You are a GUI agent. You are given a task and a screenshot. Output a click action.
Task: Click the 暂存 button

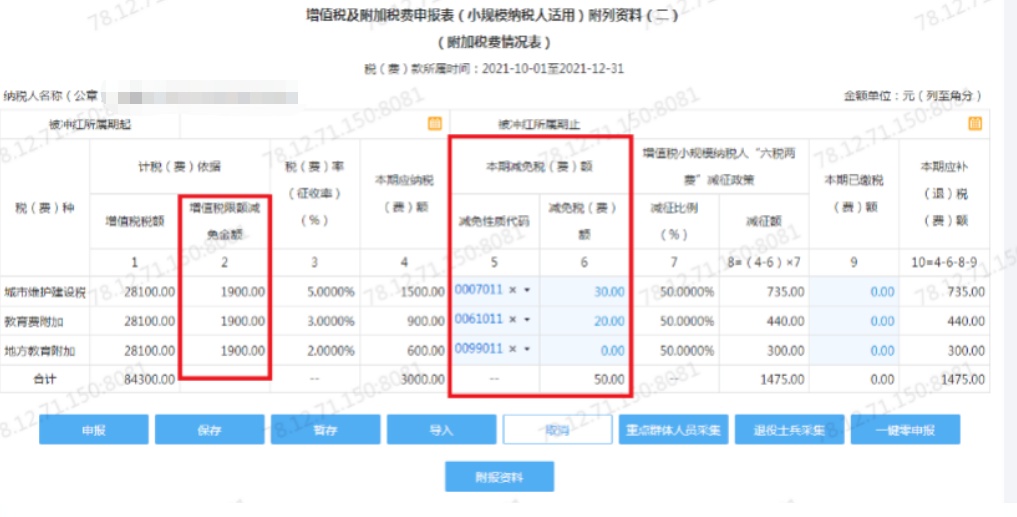tap(326, 429)
